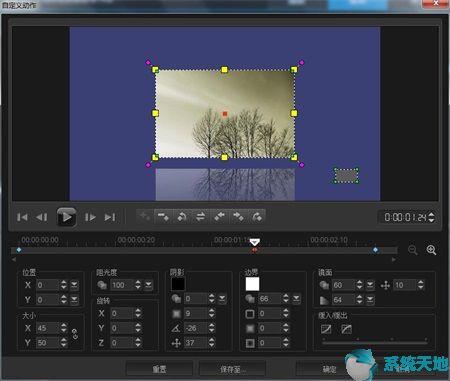Click the Save to (保存至) button
450x381 pixels.
click(232, 369)
